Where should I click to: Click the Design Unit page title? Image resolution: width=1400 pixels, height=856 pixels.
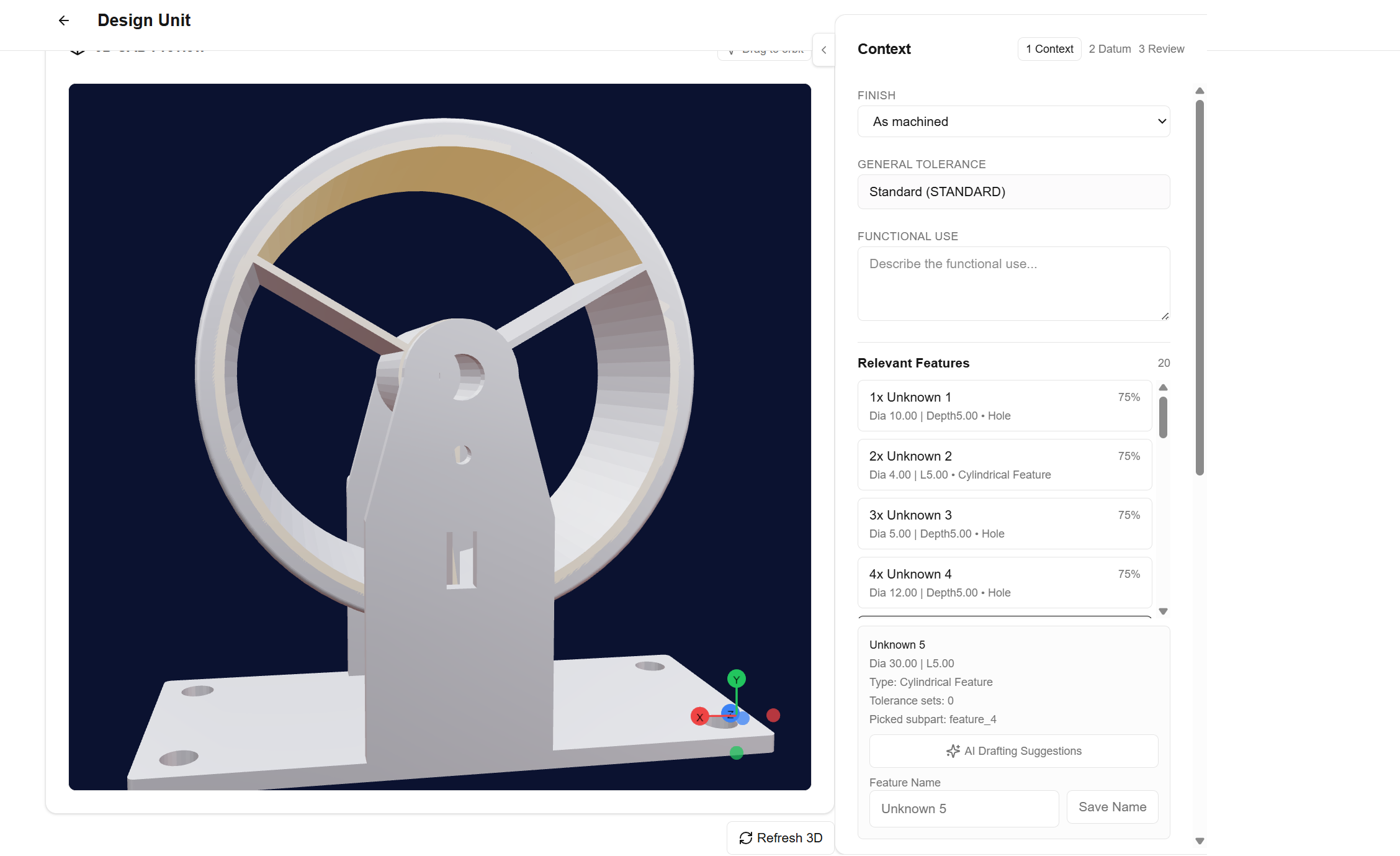(x=144, y=20)
